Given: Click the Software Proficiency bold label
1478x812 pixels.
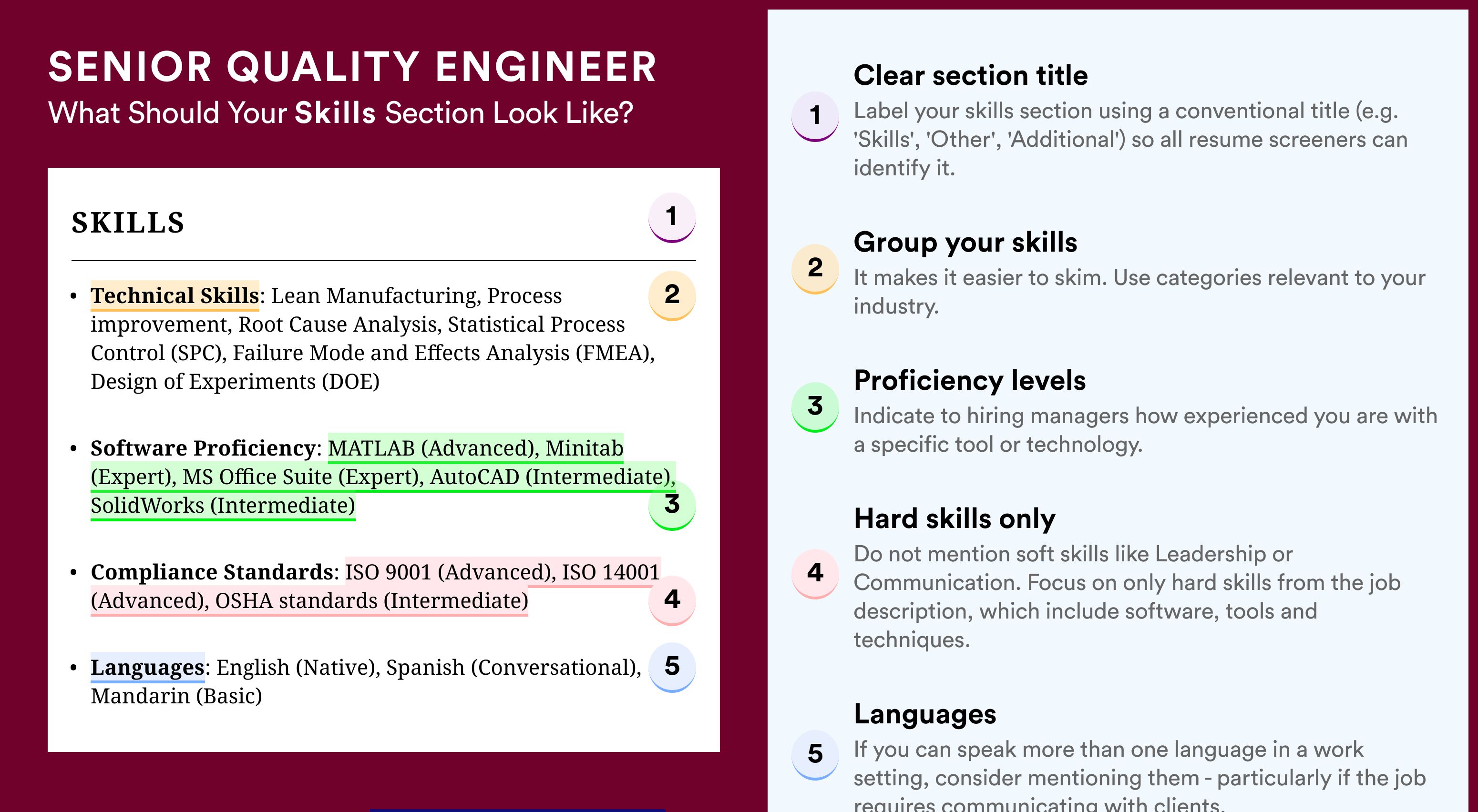Looking at the screenshot, I should 203,448.
